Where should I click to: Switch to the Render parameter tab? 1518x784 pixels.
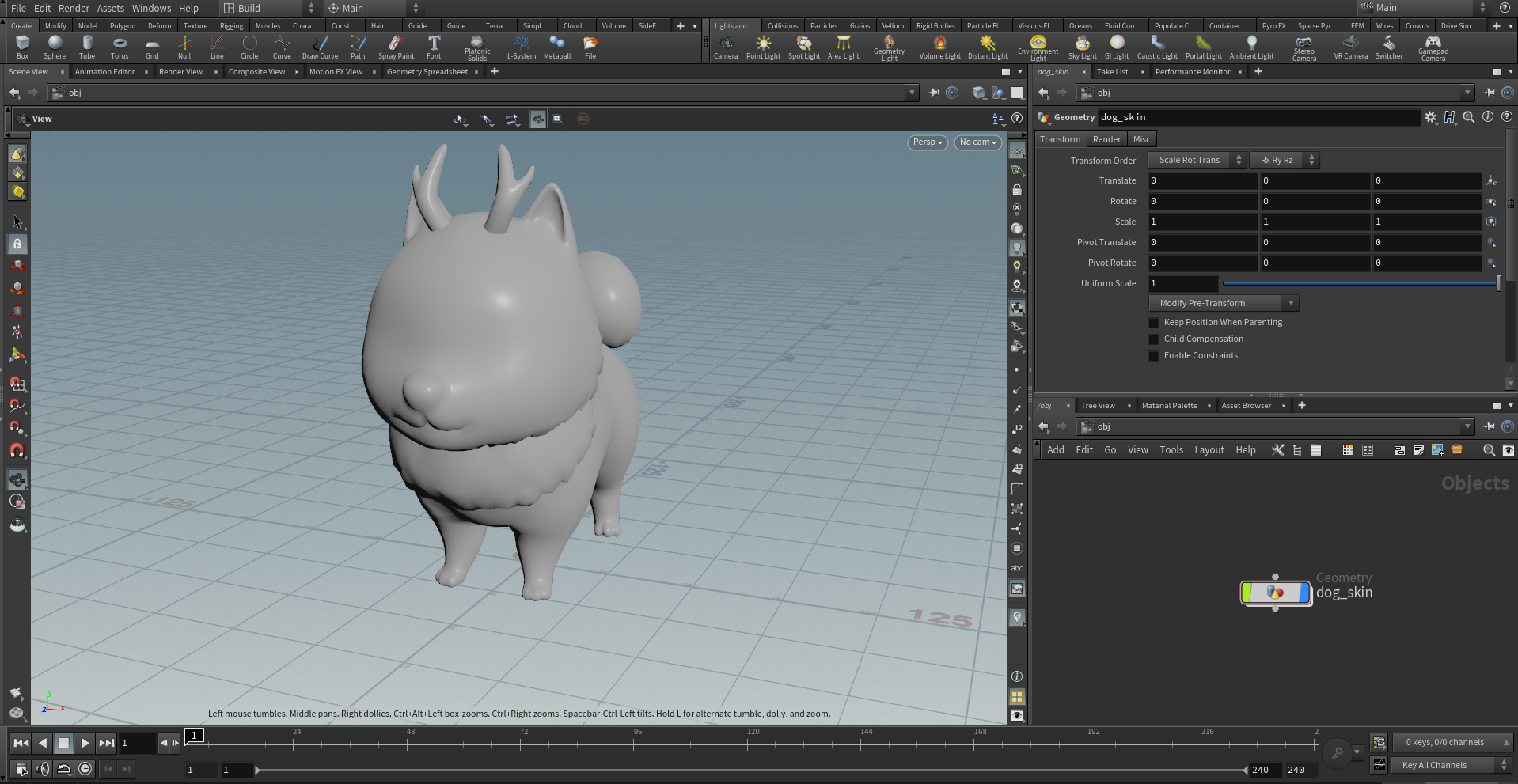tap(1106, 139)
